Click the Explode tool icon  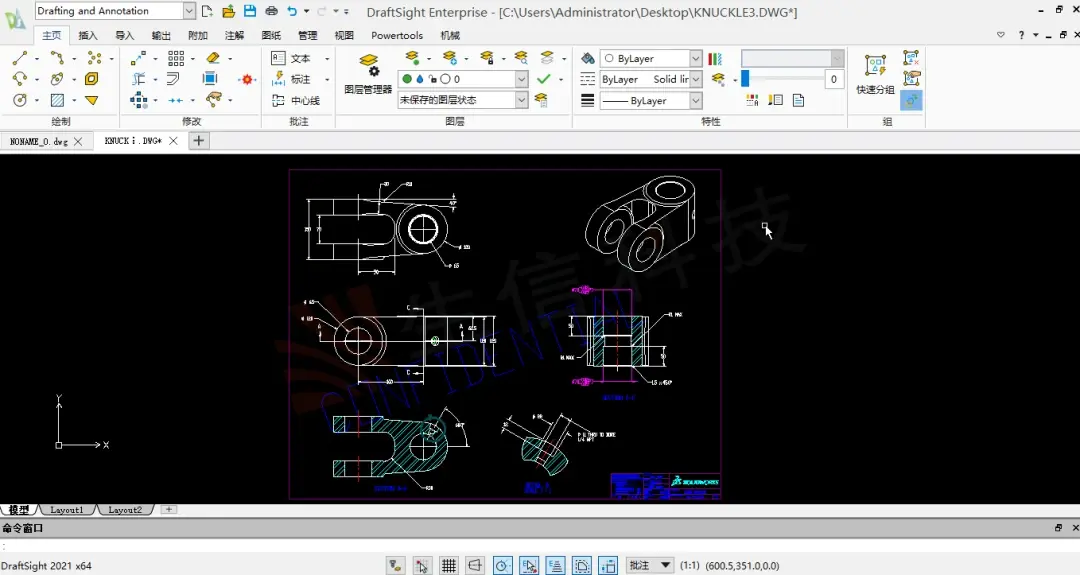tap(247, 80)
